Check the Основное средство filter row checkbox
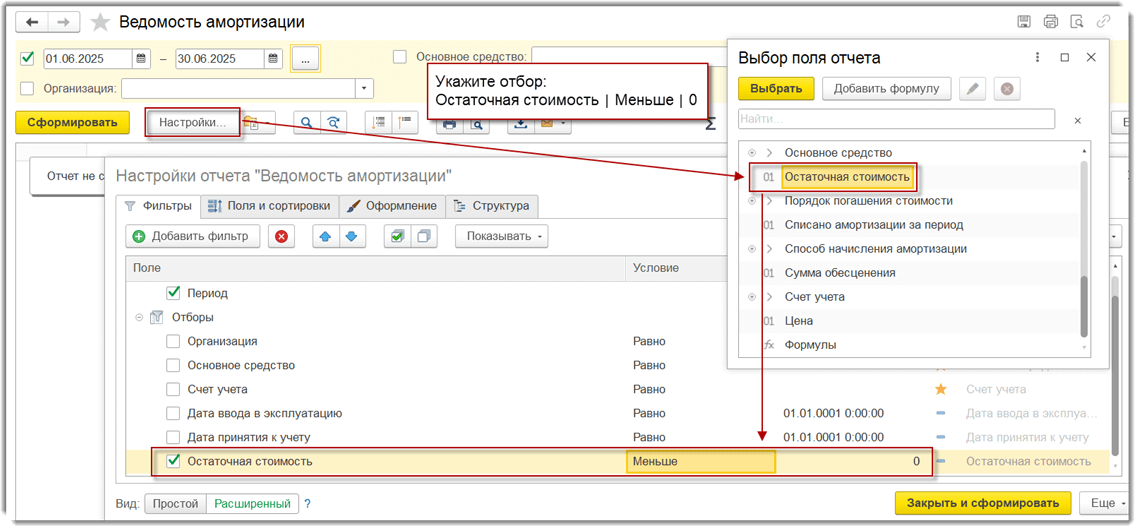1135x527 pixels. click(x=173, y=365)
